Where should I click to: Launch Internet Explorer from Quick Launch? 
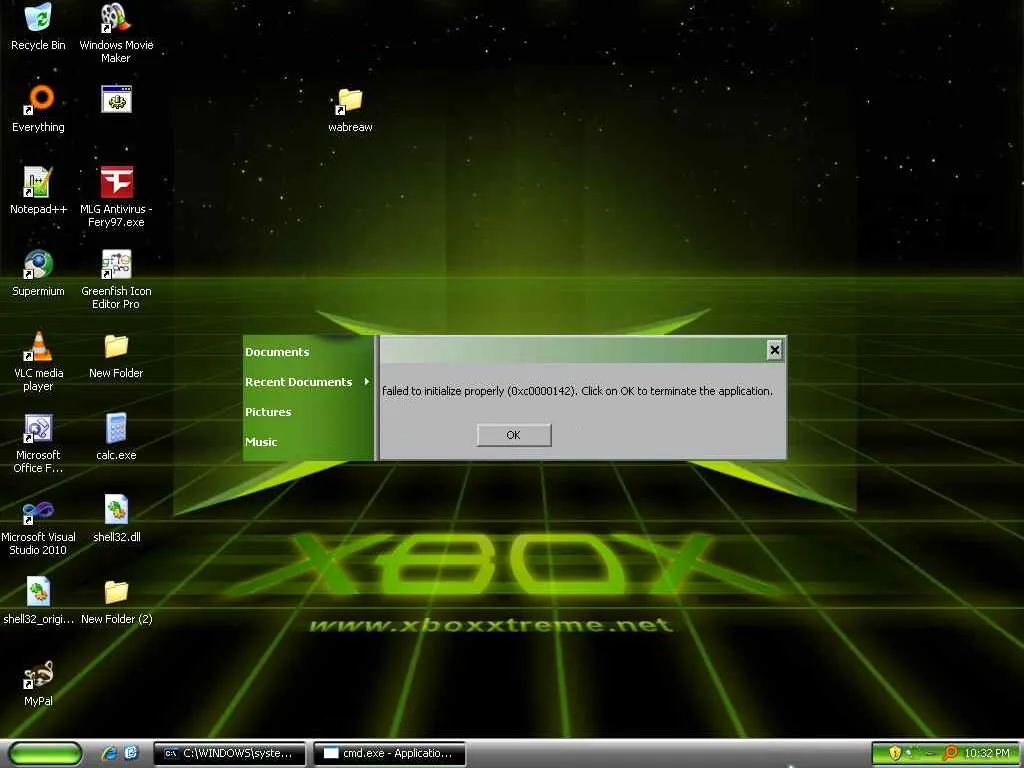(109, 753)
